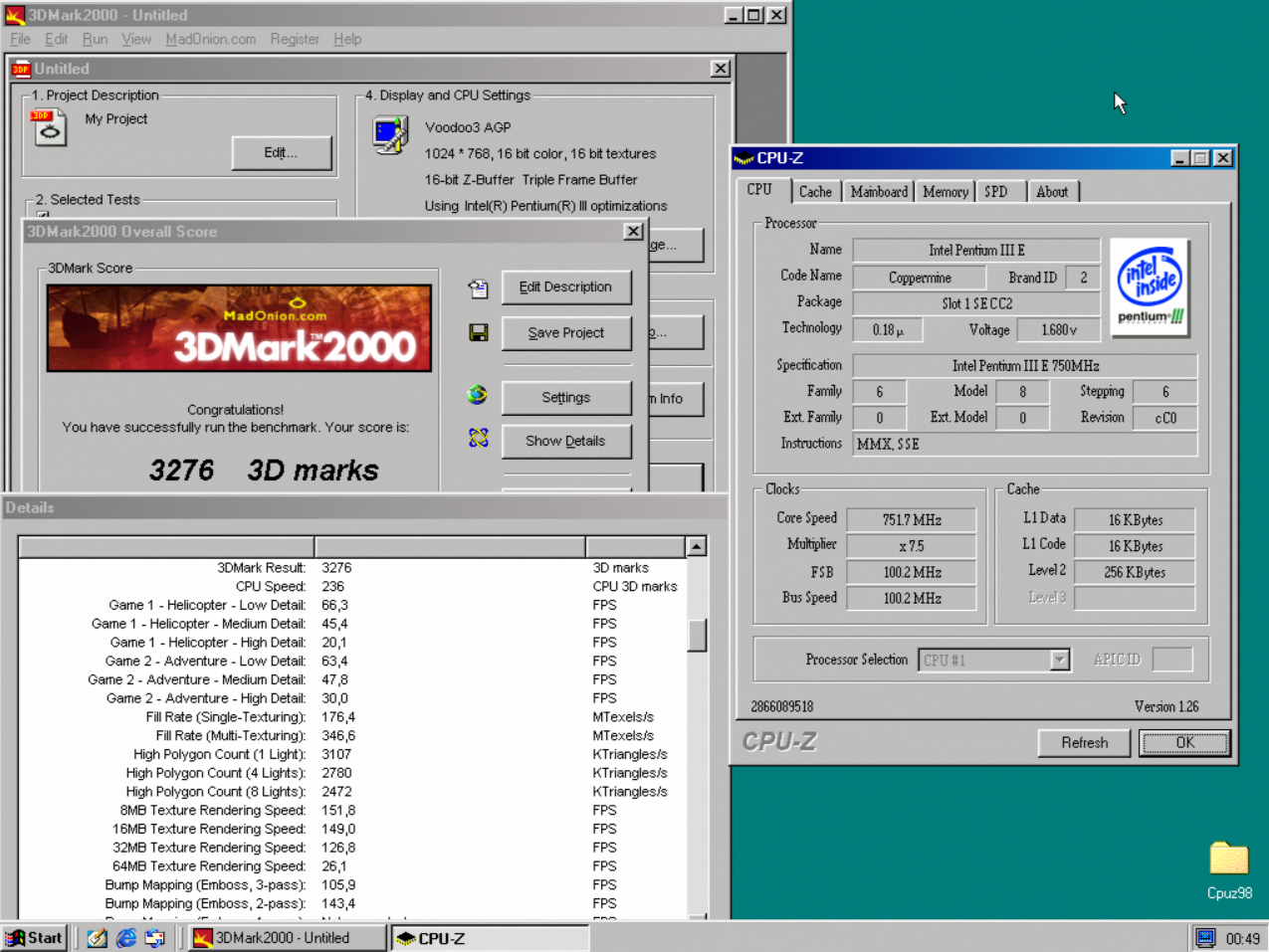Open the Help menu

347,39
